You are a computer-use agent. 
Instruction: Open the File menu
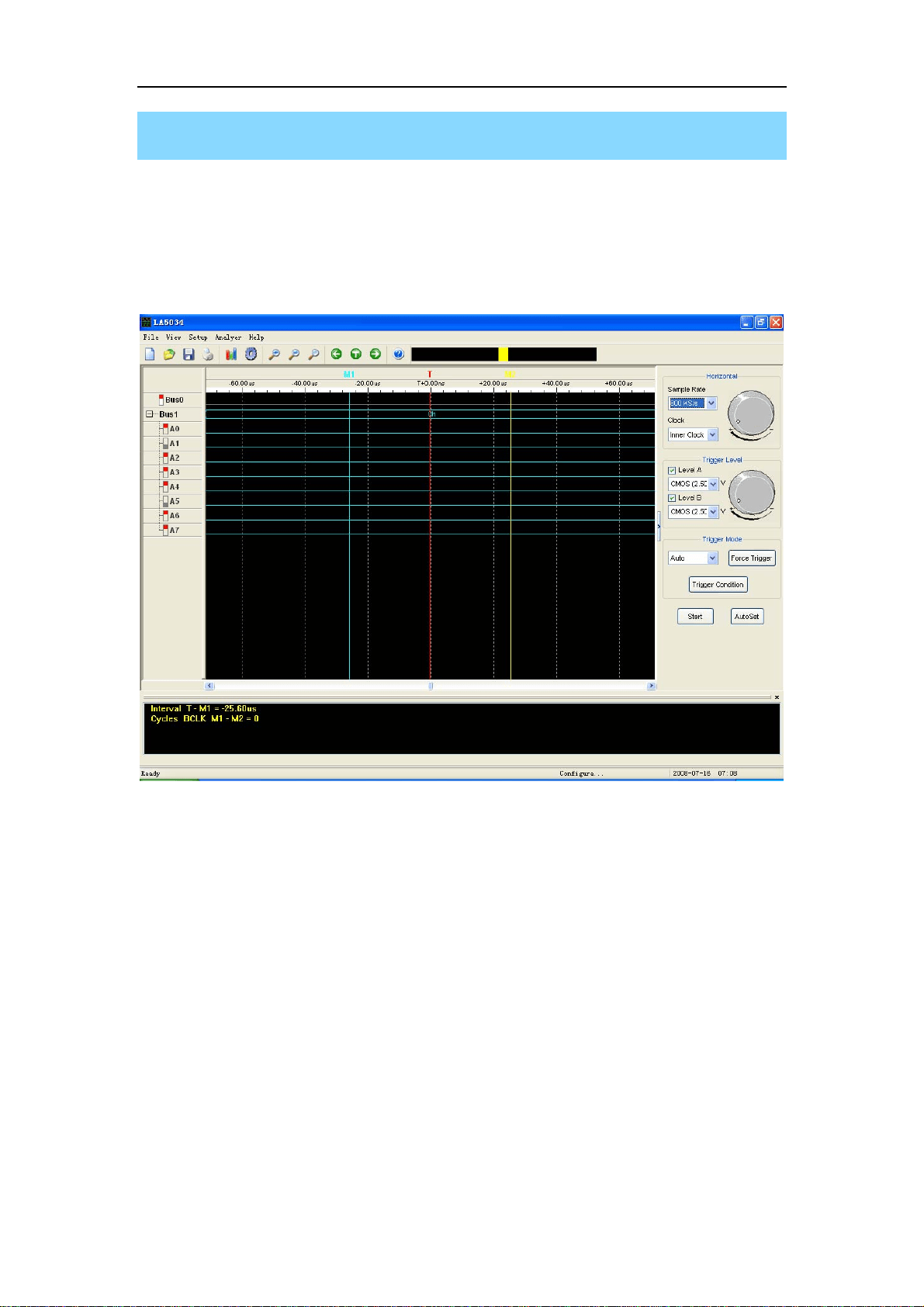pyautogui.click(x=151, y=337)
